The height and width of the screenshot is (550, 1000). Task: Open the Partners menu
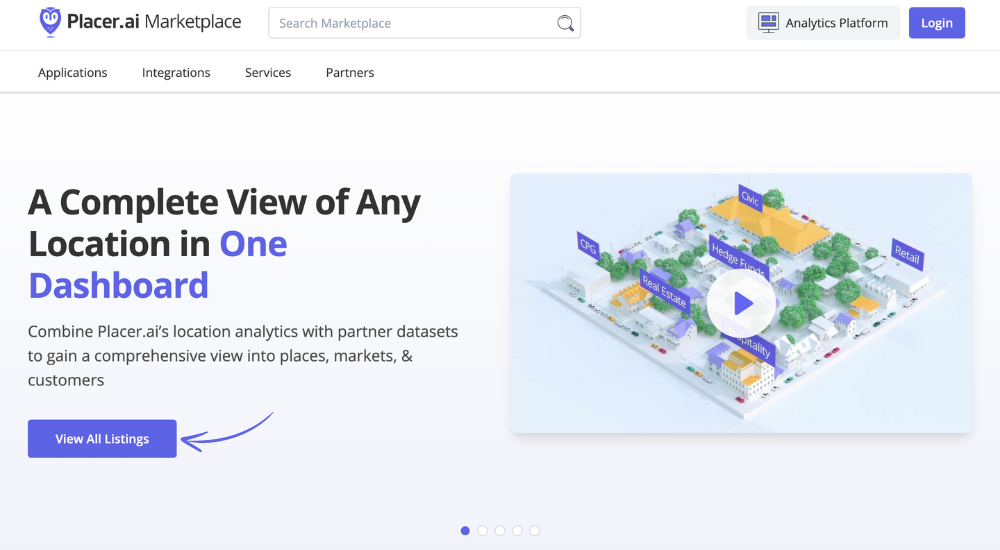[x=349, y=73]
